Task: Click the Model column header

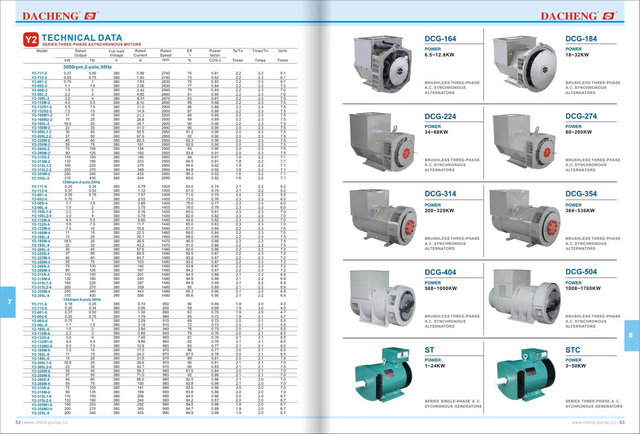Action: pos(42,51)
